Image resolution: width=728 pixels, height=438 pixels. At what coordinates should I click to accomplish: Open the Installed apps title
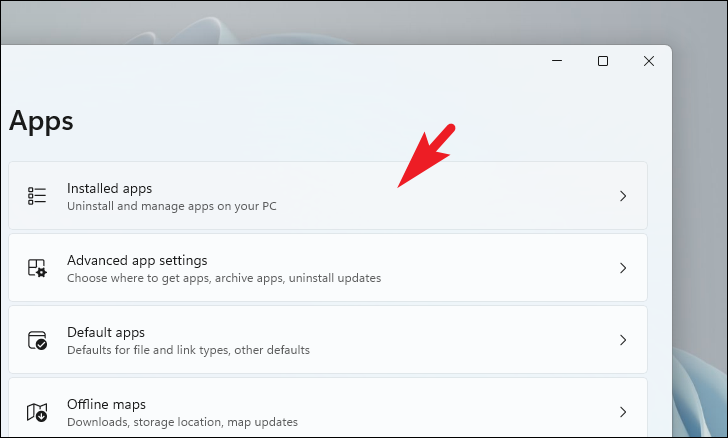[x=110, y=189]
